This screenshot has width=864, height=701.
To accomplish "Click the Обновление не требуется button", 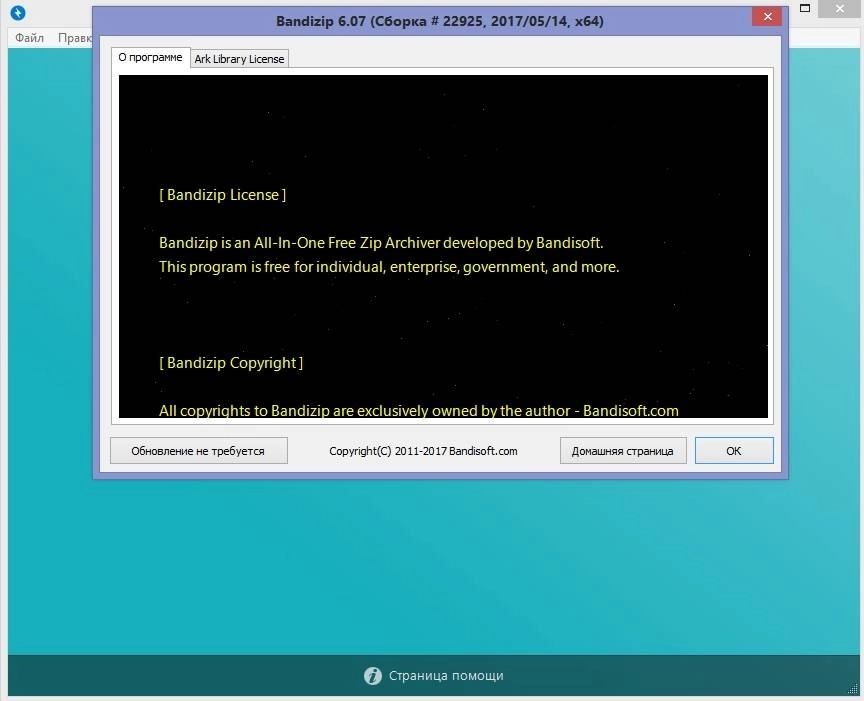I will point(199,451).
